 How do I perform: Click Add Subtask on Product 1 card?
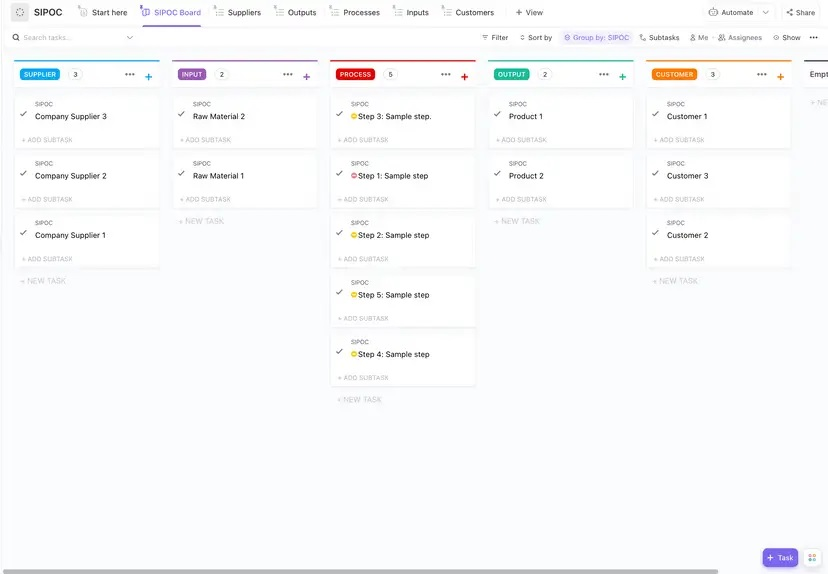521,140
